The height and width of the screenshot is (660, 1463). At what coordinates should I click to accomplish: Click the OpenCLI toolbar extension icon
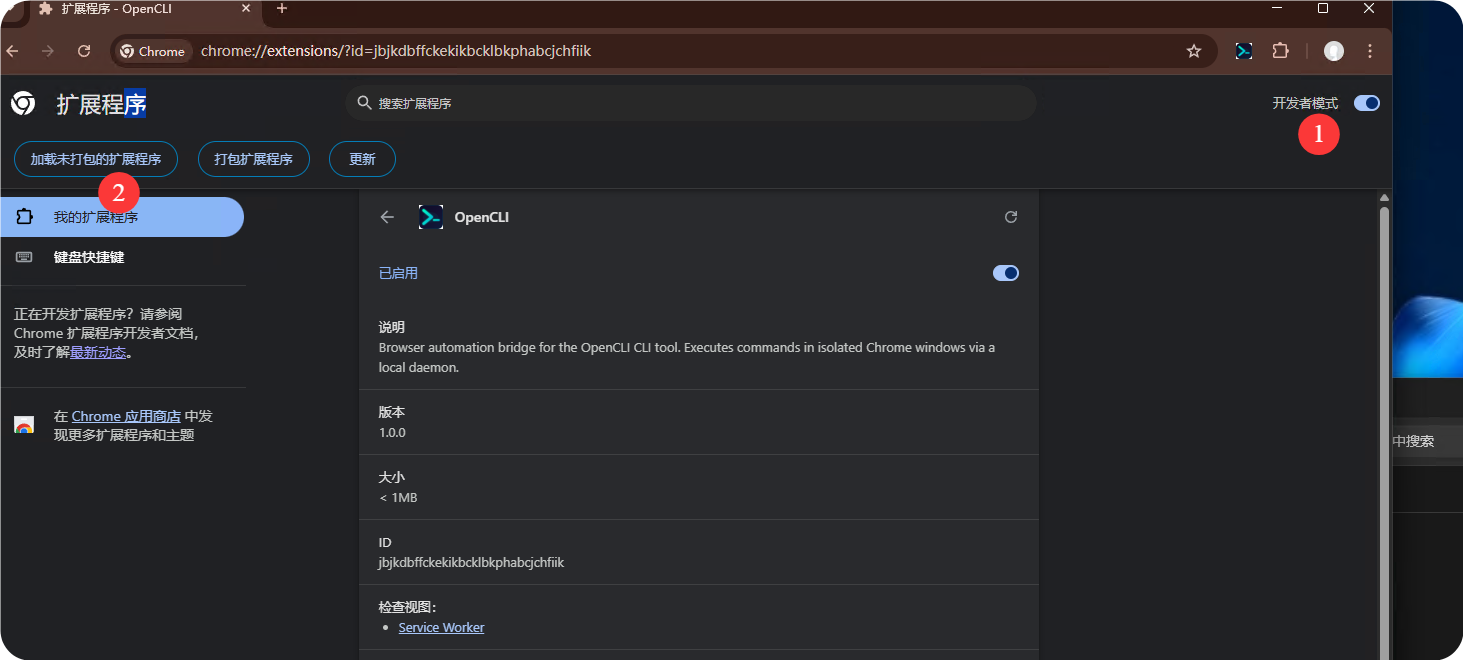(x=1243, y=51)
